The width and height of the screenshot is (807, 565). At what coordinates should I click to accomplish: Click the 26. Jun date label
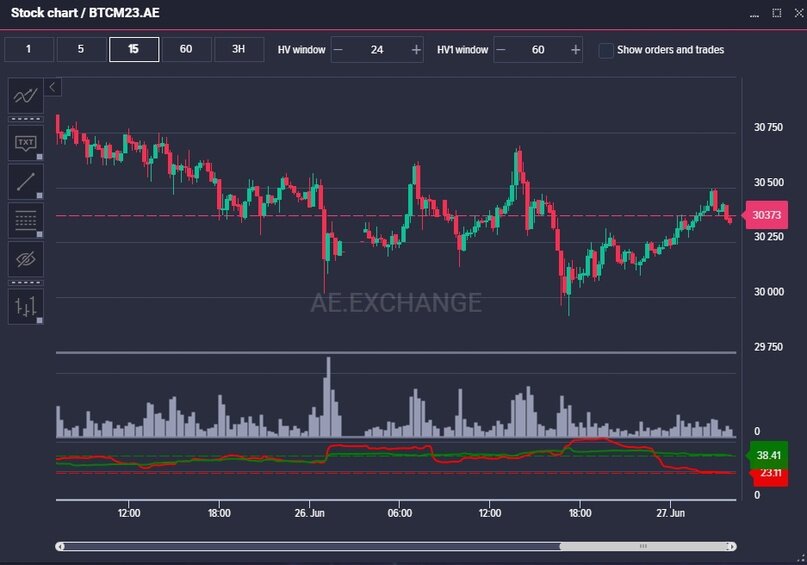click(310, 513)
